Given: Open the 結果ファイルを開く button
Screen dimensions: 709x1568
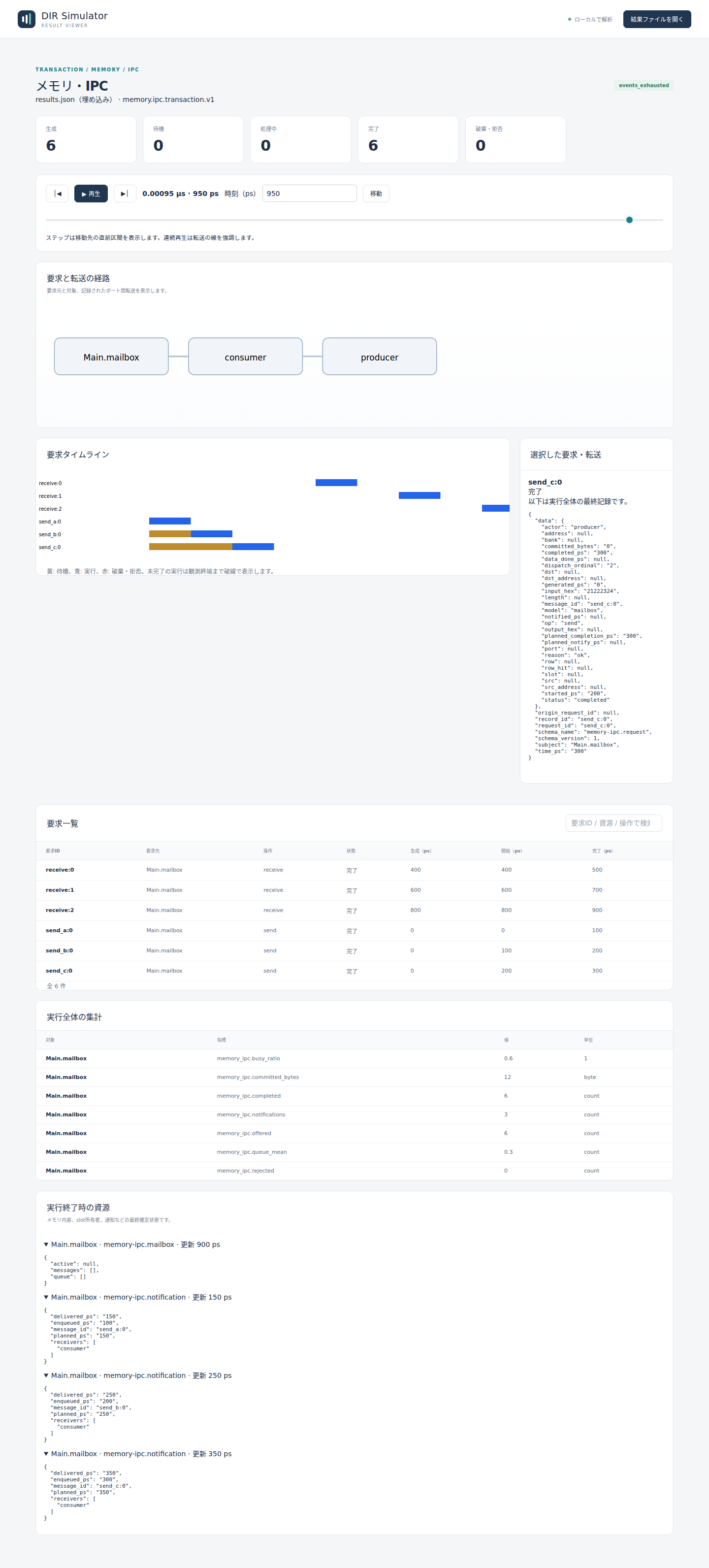Looking at the screenshot, I should click(x=657, y=19).
